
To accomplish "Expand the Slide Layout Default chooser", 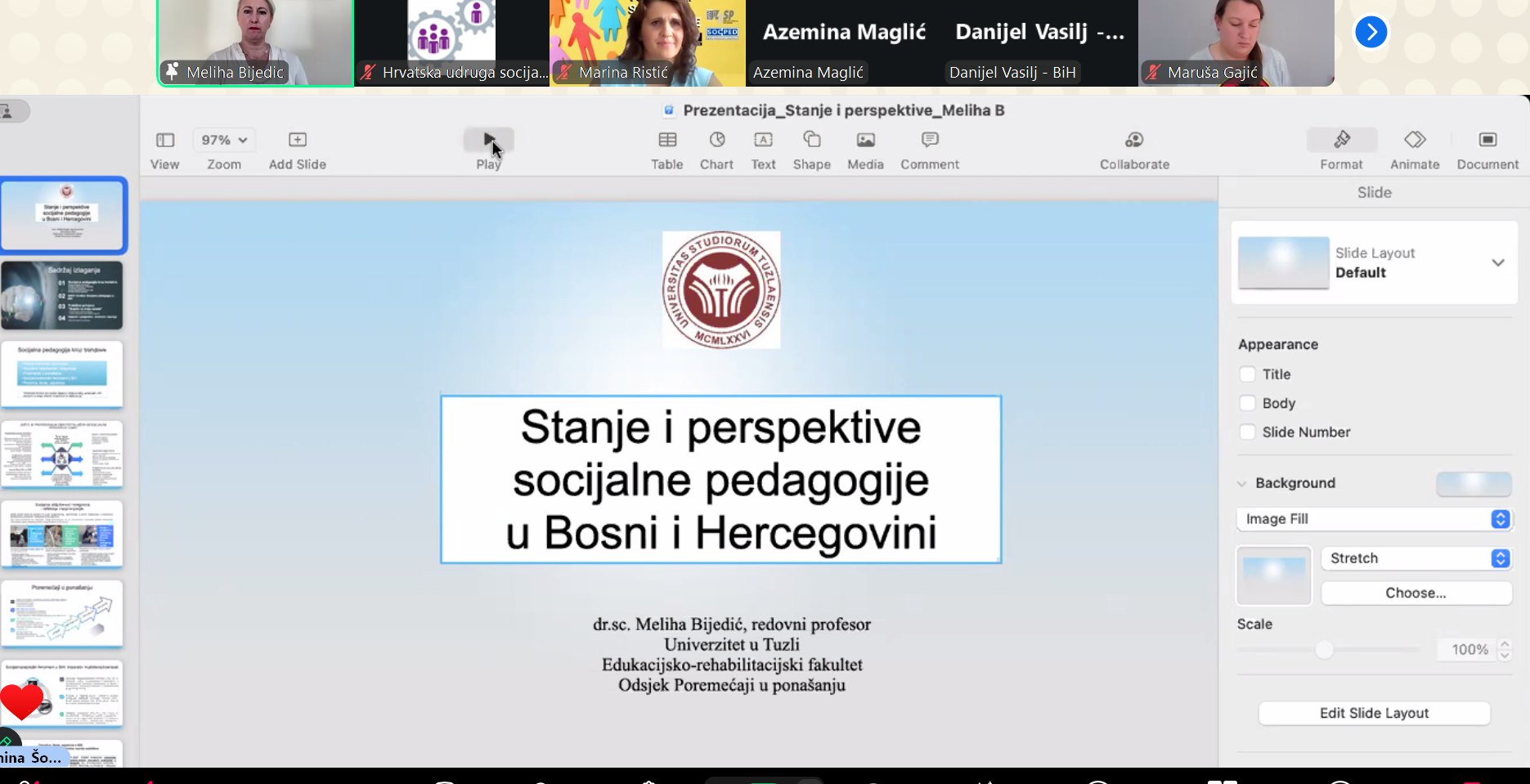I will coord(1497,263).
